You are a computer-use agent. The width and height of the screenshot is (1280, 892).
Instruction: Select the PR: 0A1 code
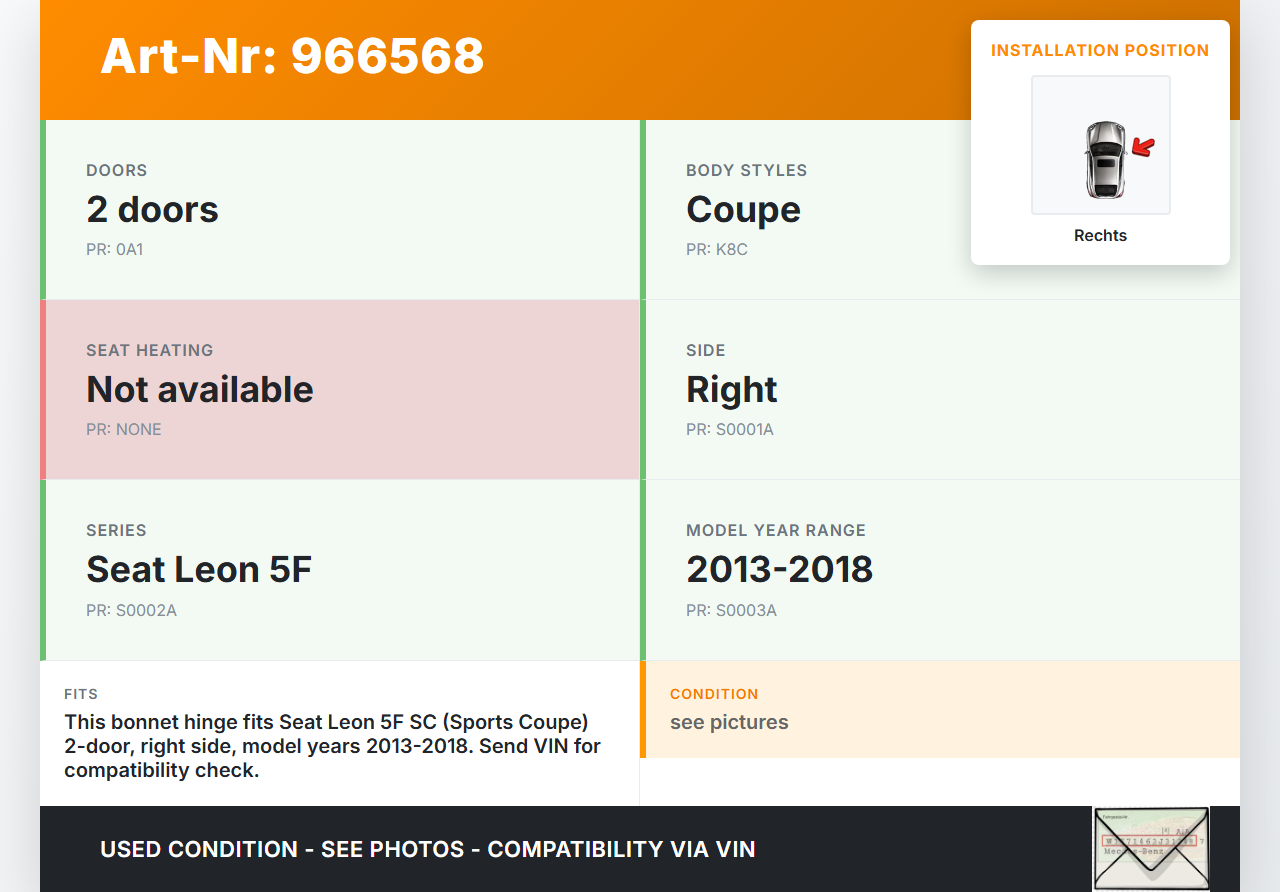tap(114, 250)
